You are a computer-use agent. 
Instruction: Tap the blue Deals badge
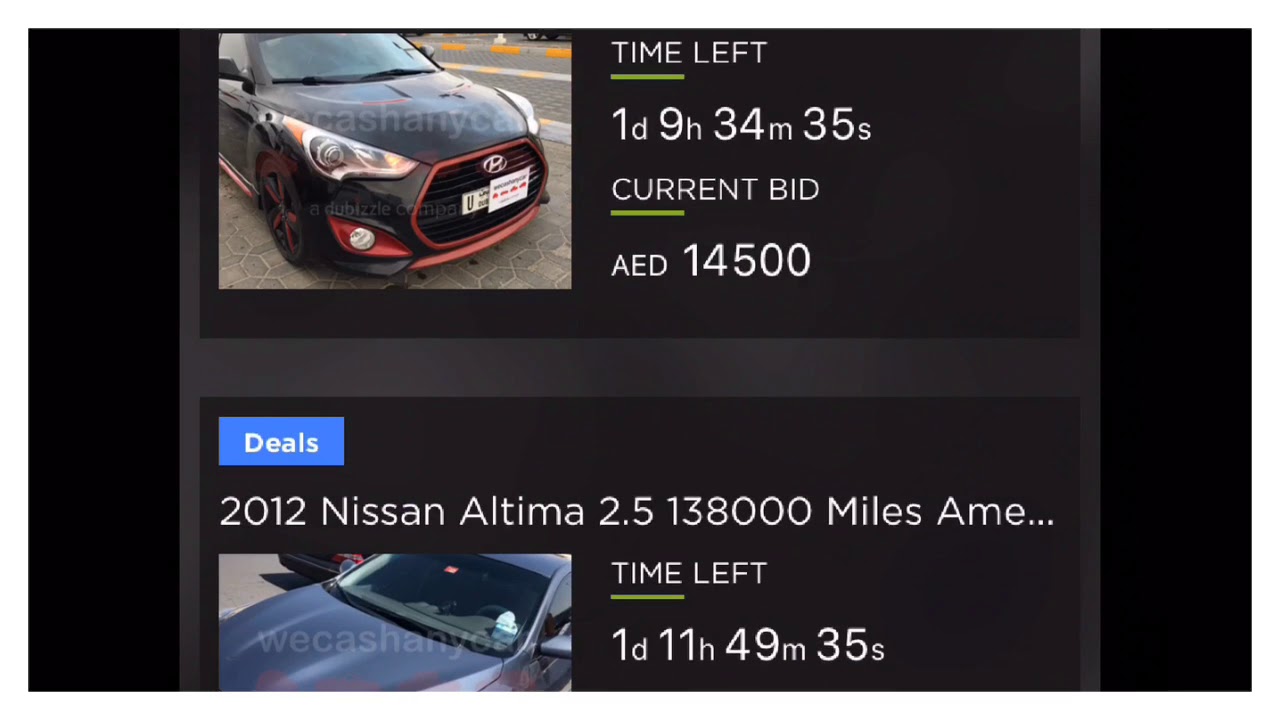281,441
